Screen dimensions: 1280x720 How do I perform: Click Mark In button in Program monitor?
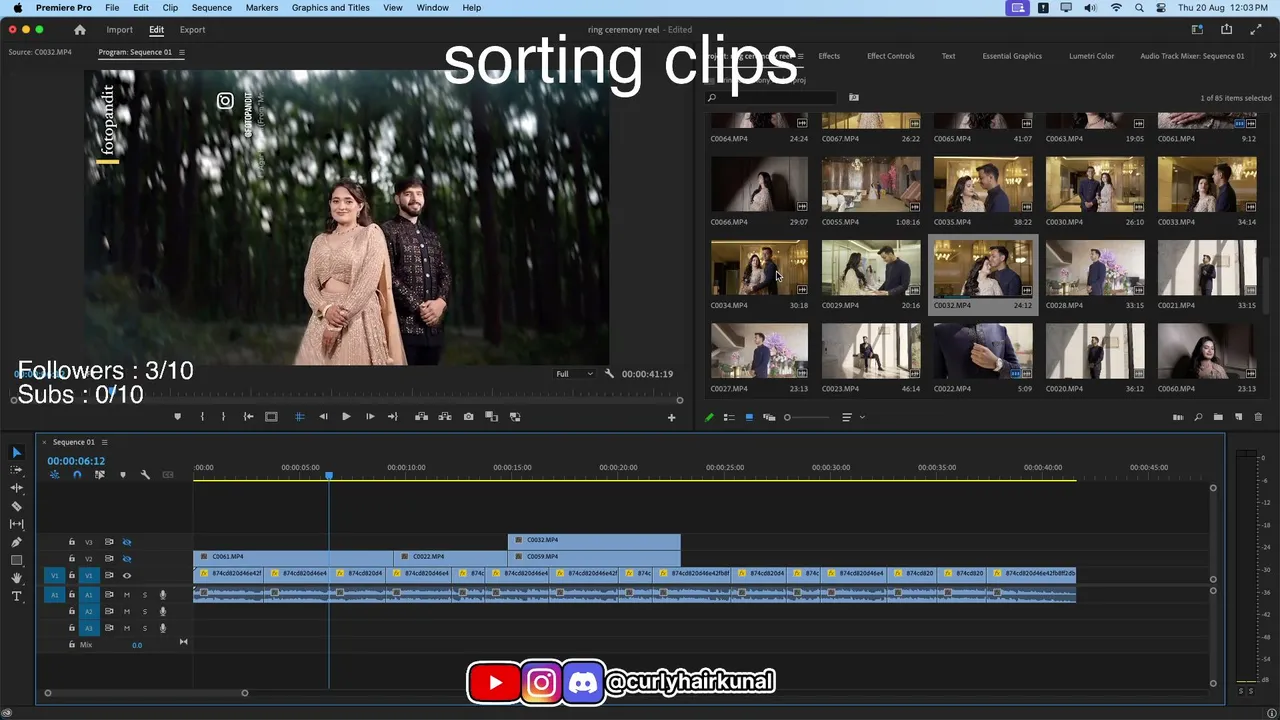tap(202, 417)
